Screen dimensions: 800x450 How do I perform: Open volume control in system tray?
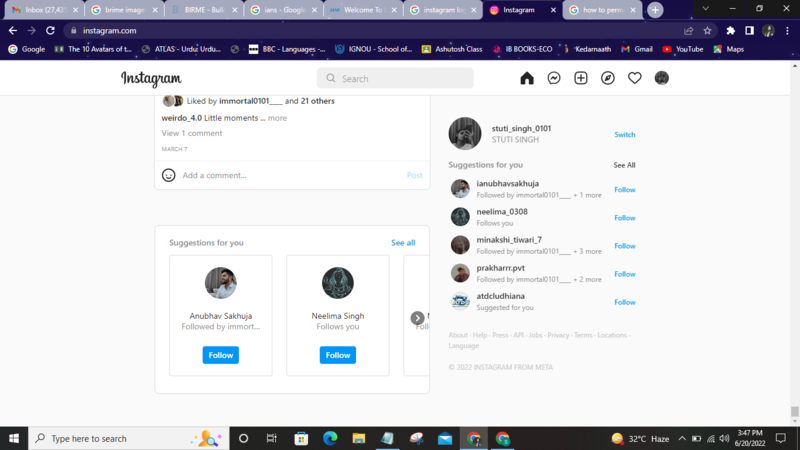click(x=724, y=438)
